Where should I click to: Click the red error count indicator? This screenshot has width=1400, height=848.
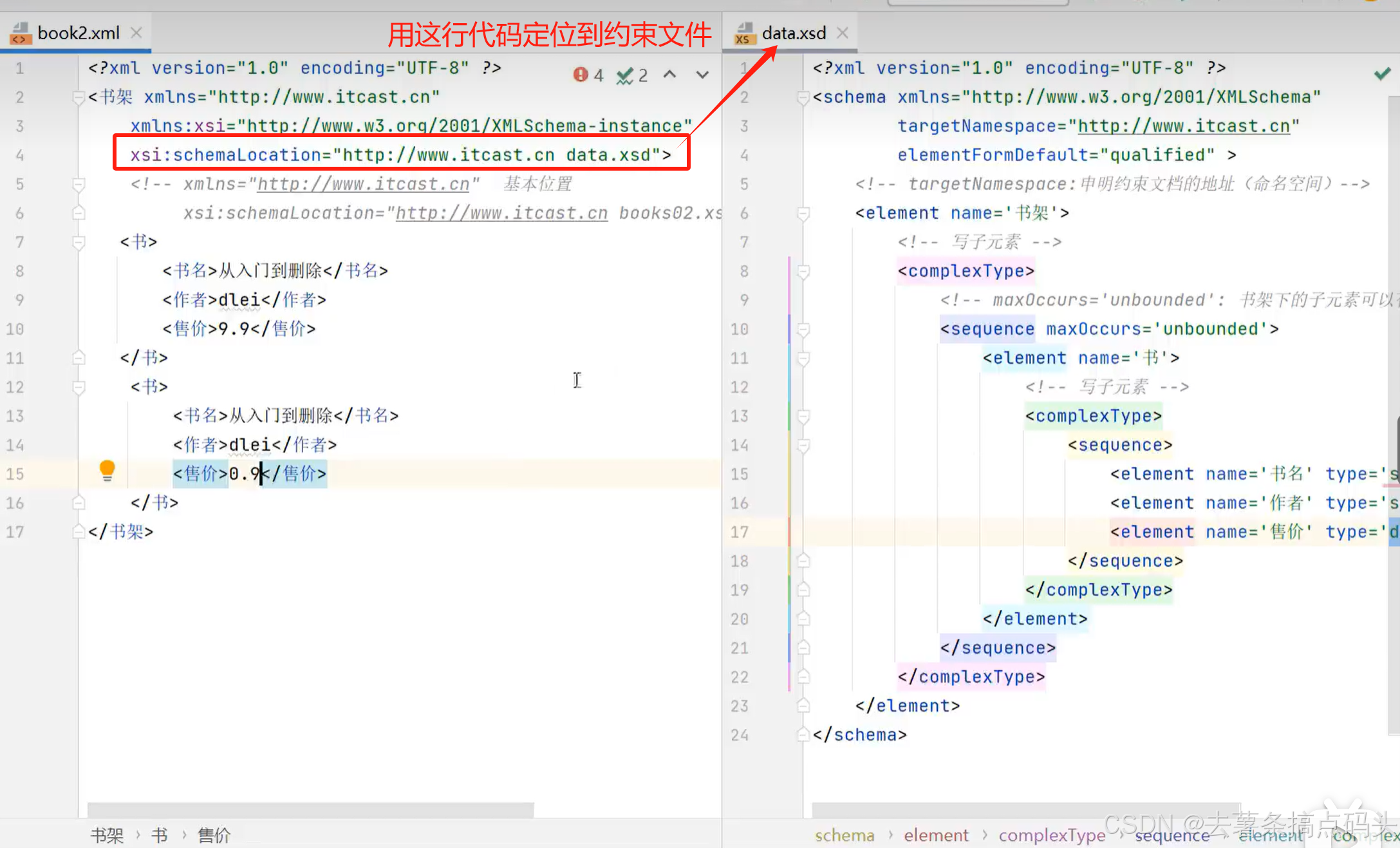(588, 75)
